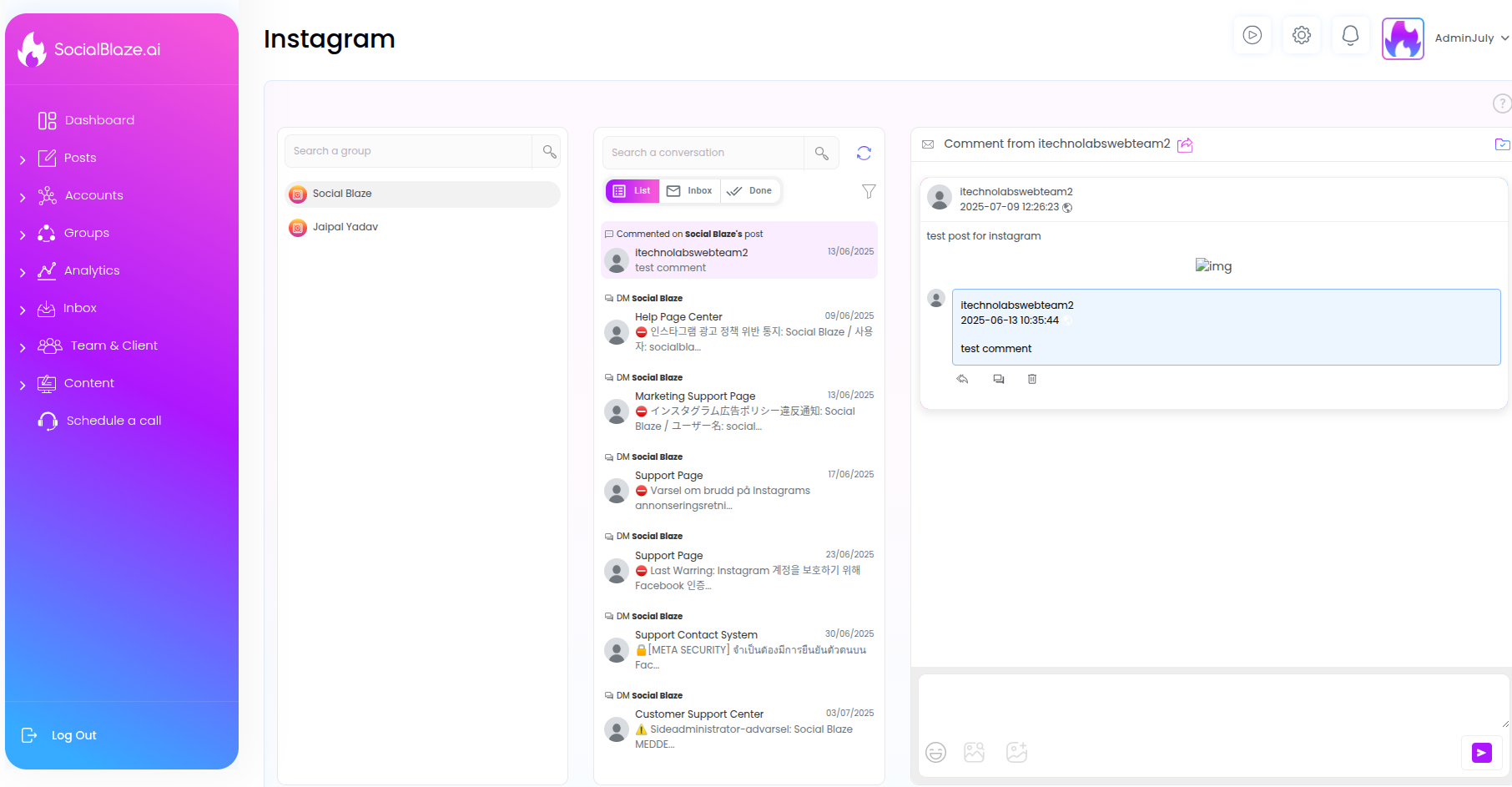The width and height of the screenshot is (1512, 787).
Task: Click the reply message text area
Action: tap(1214, 702)
